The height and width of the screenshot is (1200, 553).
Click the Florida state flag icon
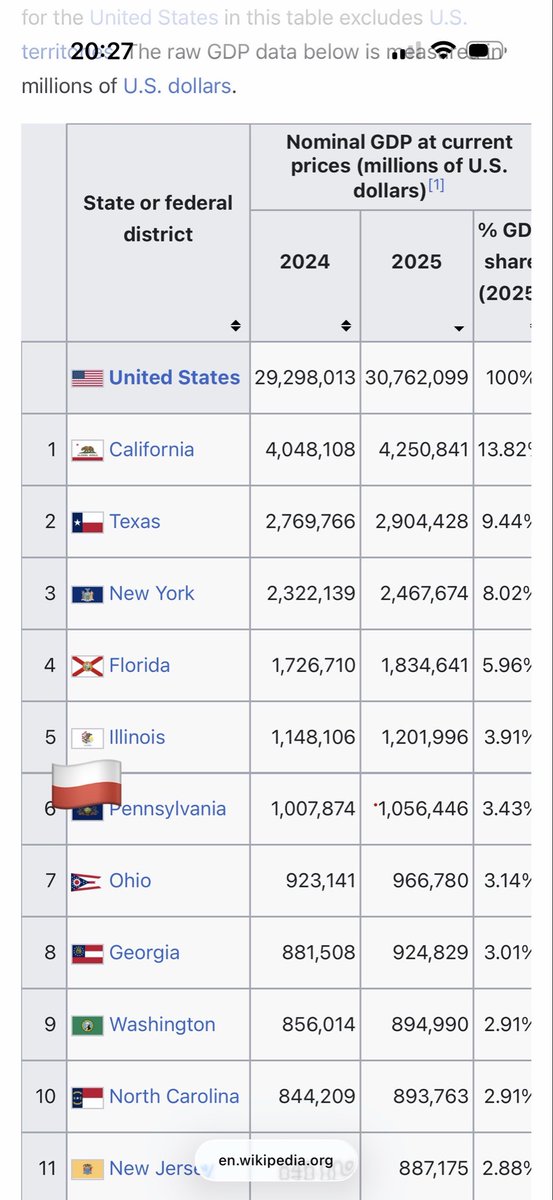click(87, 666)
